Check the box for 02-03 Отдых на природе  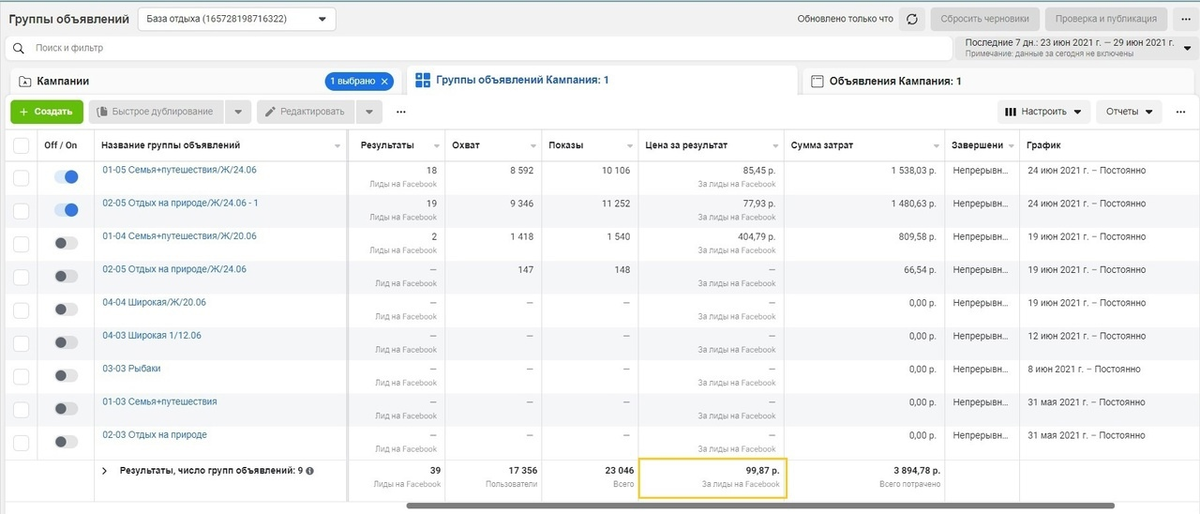coord(21,441)
